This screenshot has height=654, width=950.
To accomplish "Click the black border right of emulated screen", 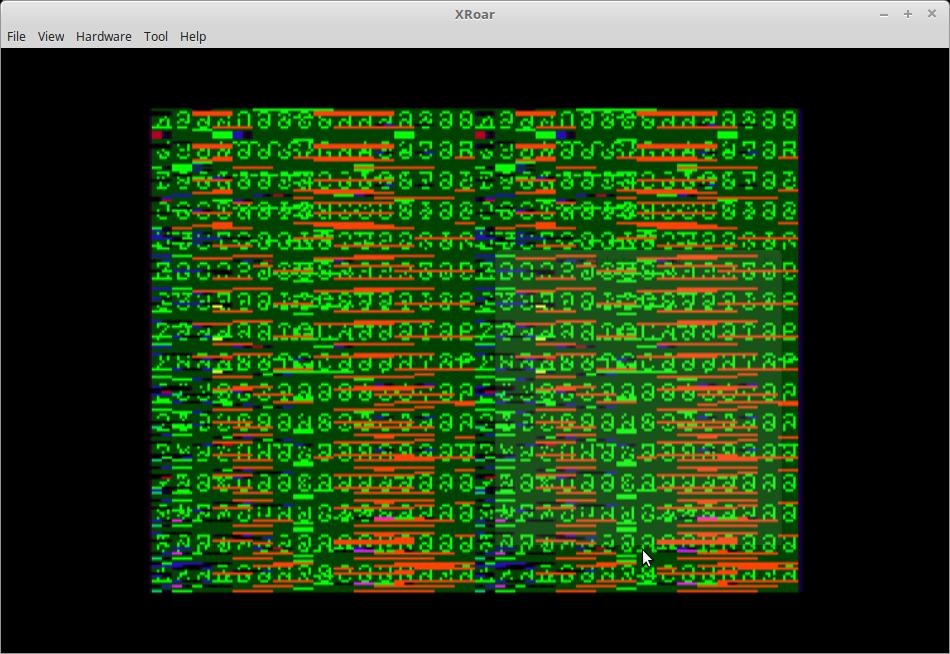I will [x=875, y=350].
